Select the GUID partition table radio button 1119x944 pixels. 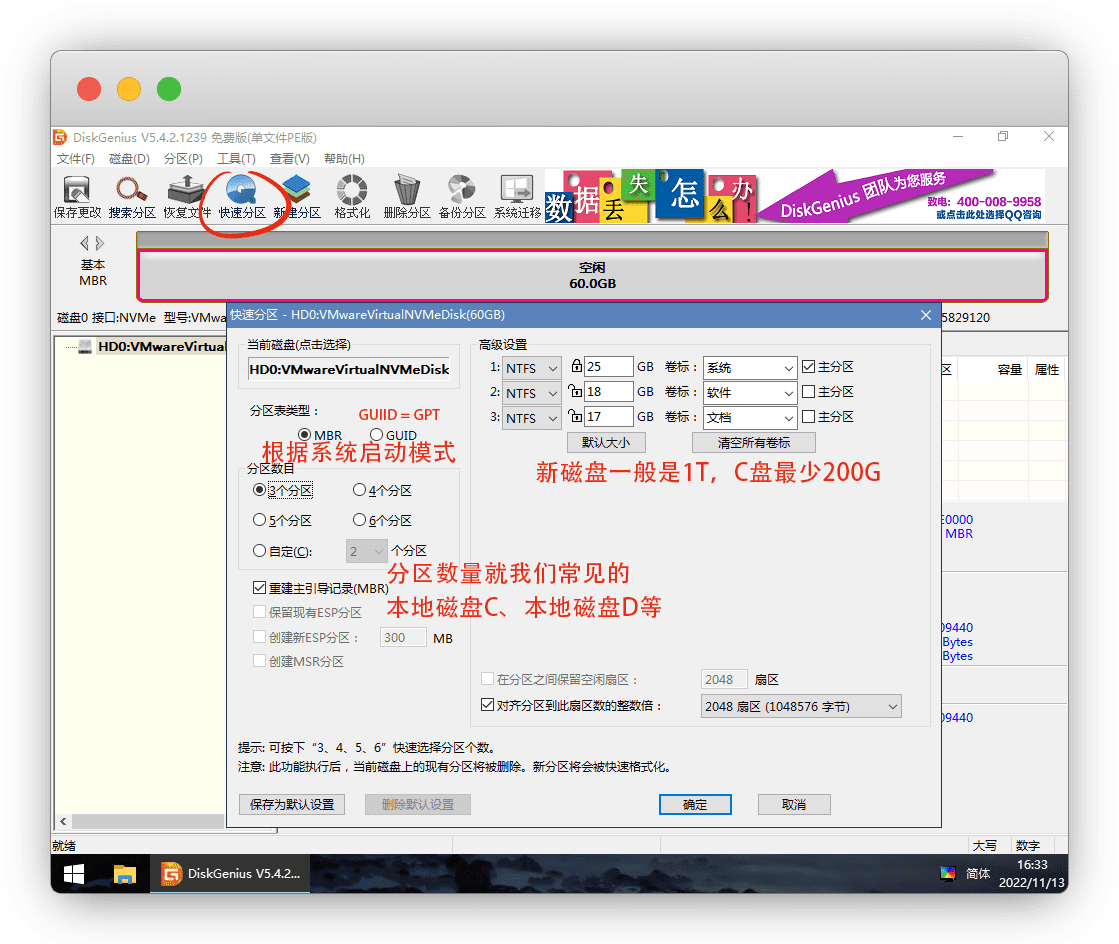[x=377, y=435]
